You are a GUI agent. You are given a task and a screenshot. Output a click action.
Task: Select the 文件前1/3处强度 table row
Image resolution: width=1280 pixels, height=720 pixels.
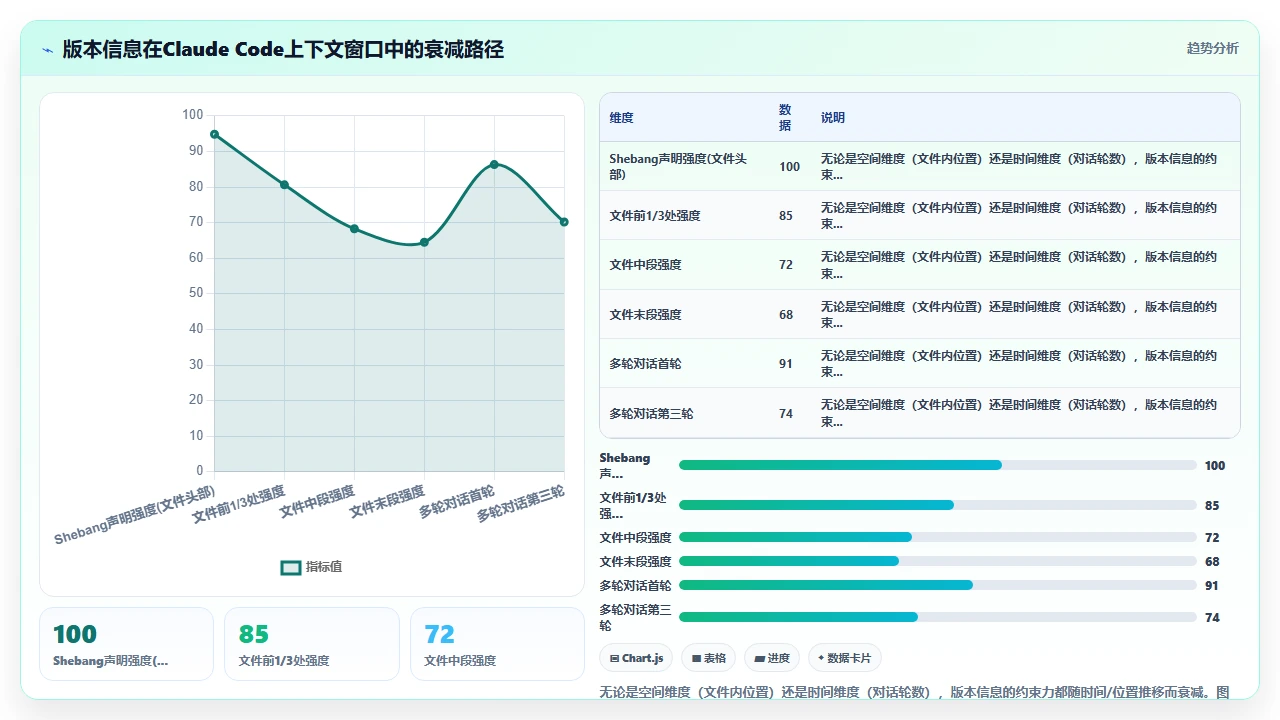920,215
